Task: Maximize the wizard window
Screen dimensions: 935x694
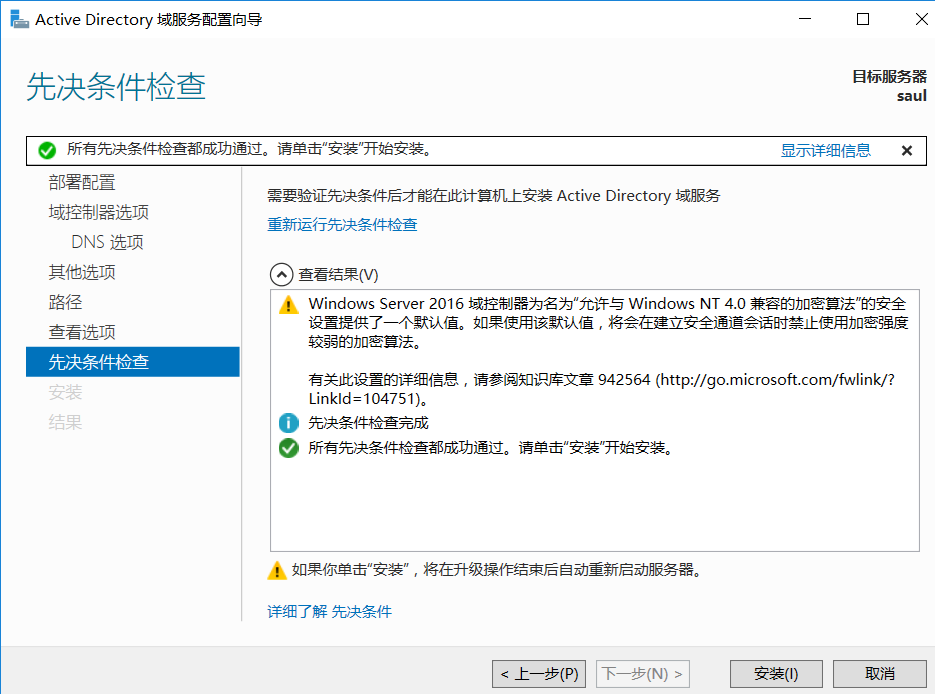Action: click(863, 19)
